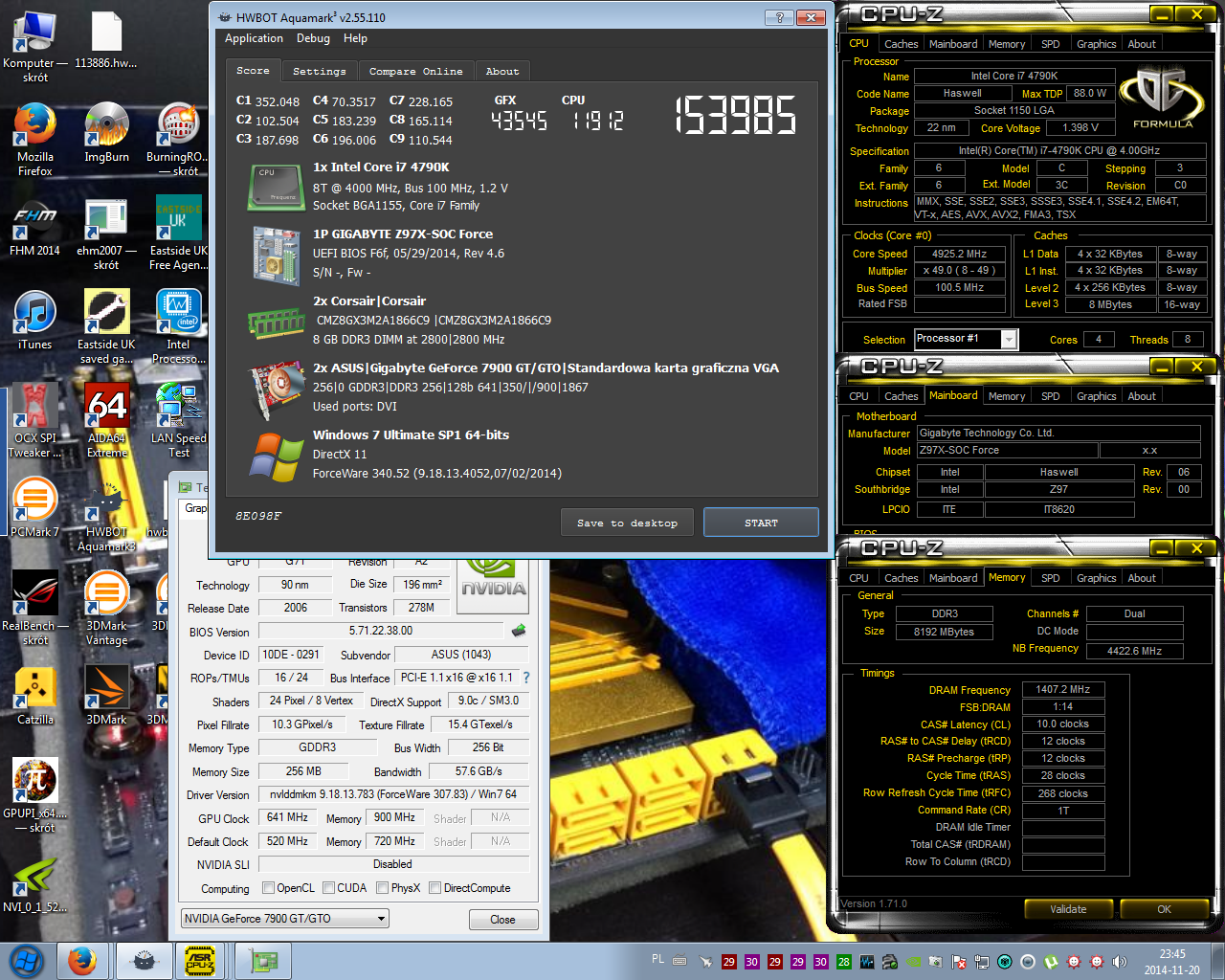Click the GPU-Z save BIOS chip icon

tap(519, 630)
